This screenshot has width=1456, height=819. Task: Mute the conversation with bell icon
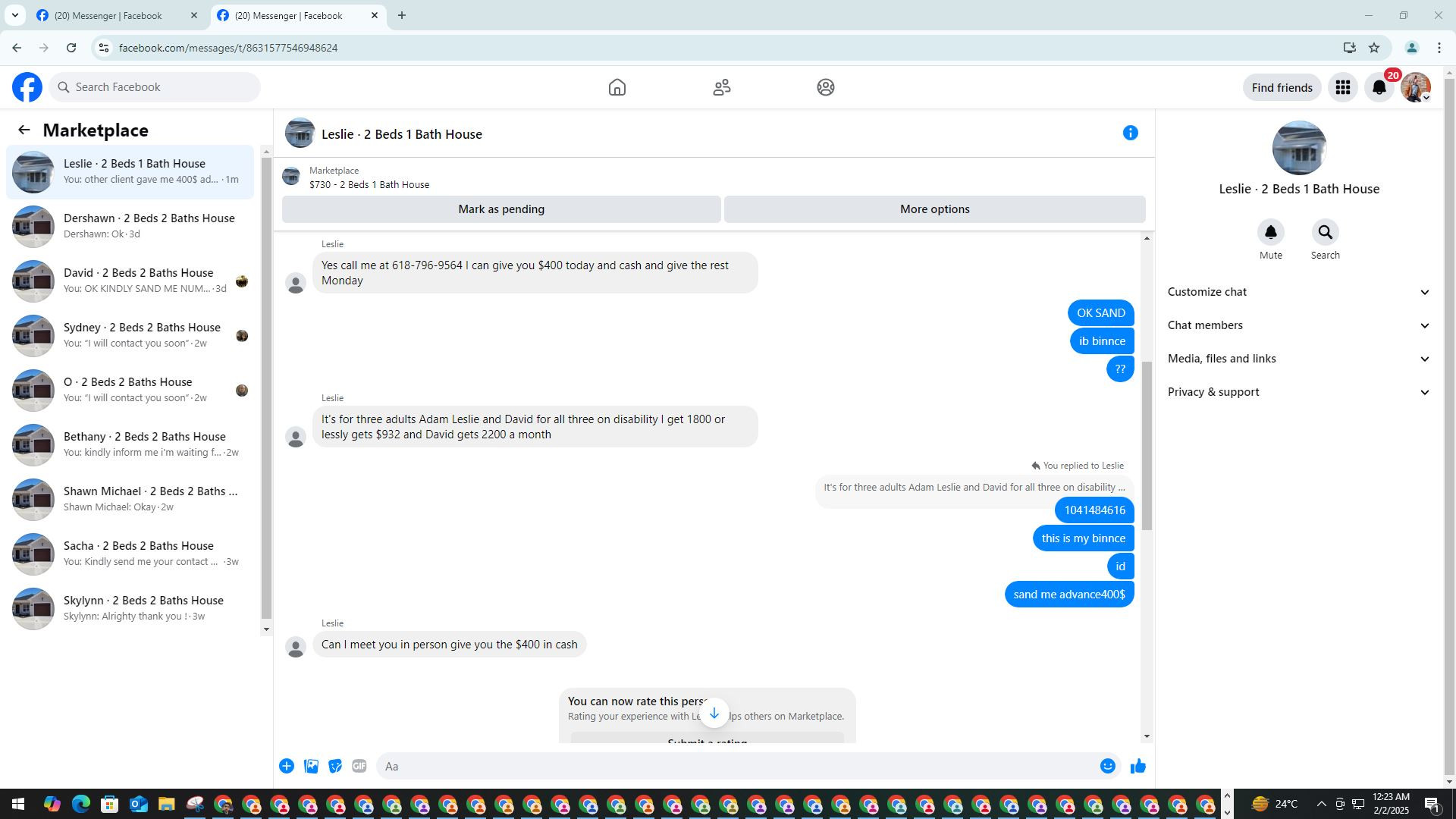tap(1270, 232)
